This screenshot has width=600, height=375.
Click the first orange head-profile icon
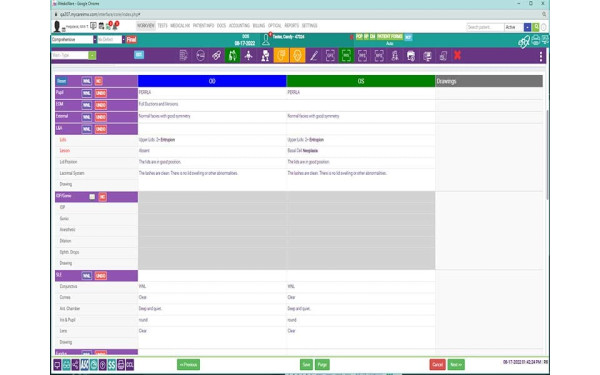click(x=281, y=55)
